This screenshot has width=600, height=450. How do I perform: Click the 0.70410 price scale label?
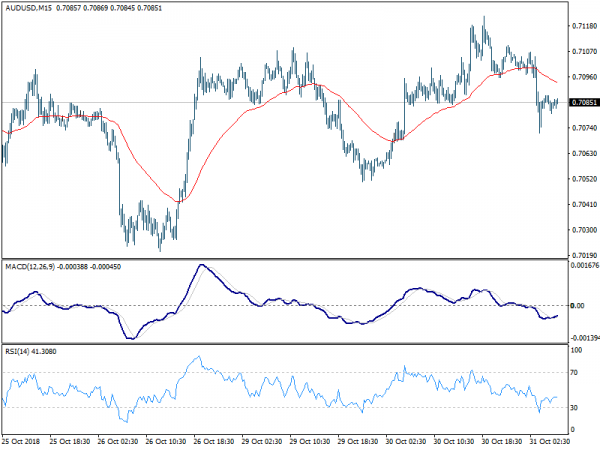pyautogui.click(x=584, y=204)
